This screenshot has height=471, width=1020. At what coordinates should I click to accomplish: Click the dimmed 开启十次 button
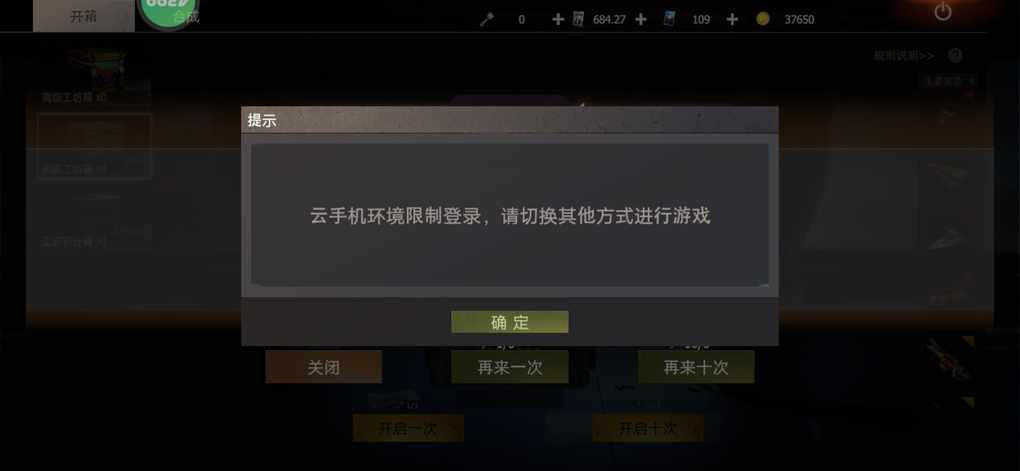point(647,428)
